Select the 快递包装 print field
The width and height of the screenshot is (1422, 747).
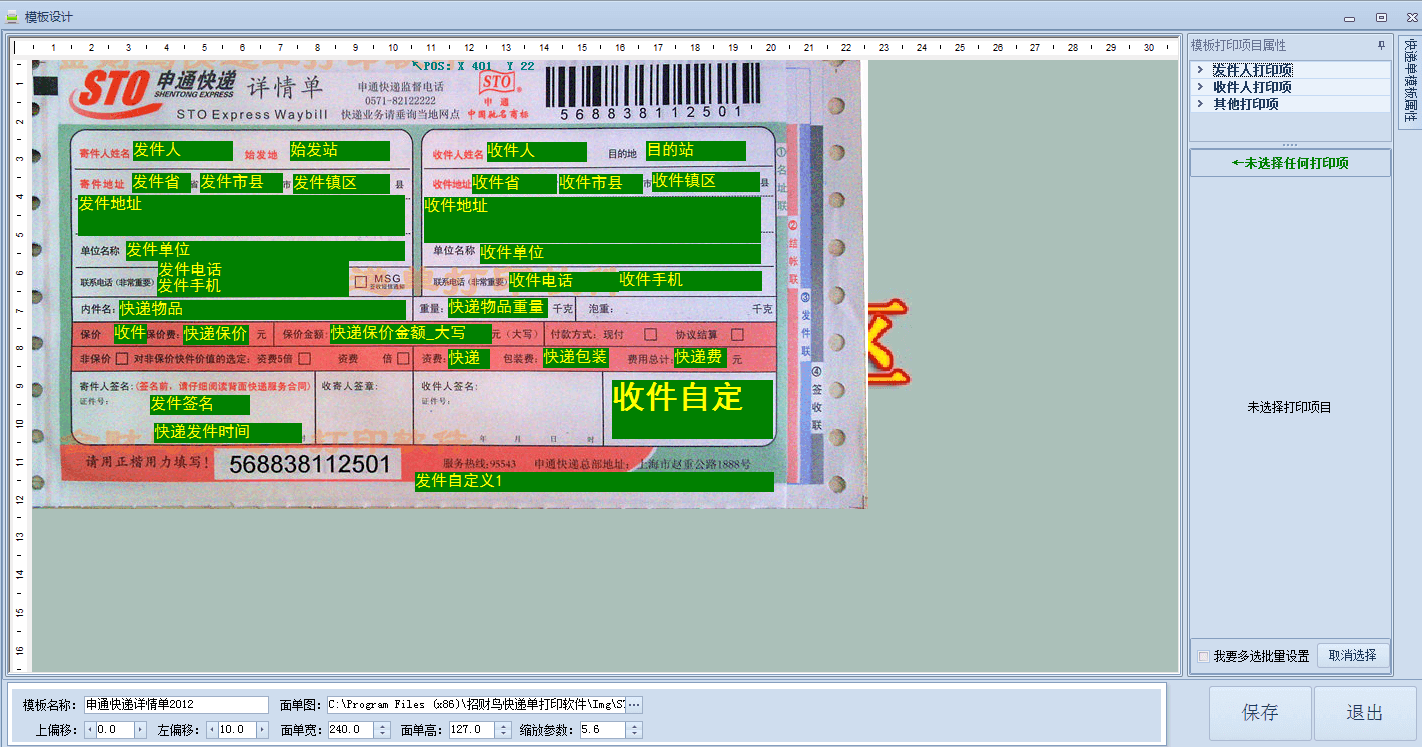(576, 357)
